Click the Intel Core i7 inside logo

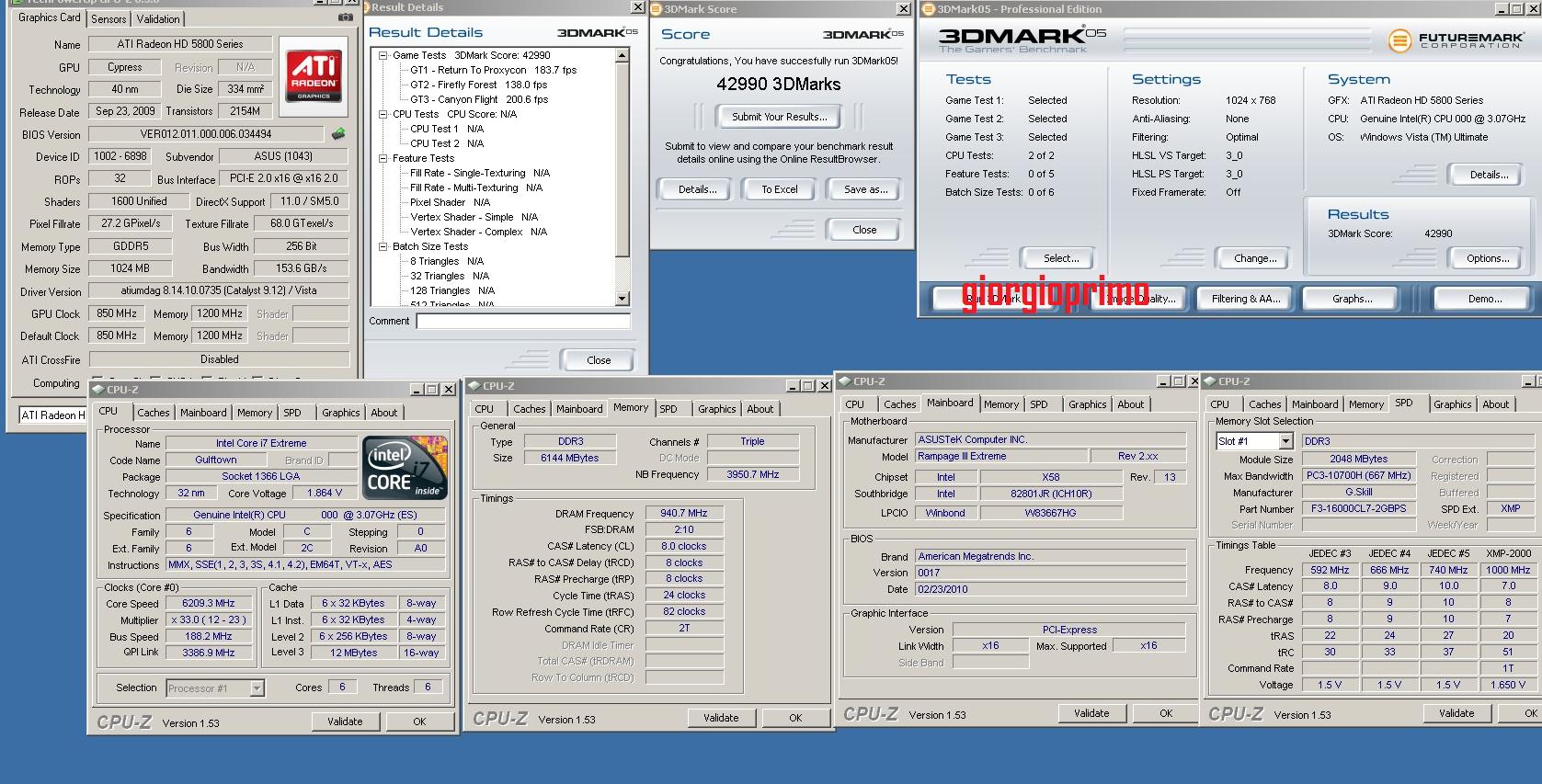405,467
